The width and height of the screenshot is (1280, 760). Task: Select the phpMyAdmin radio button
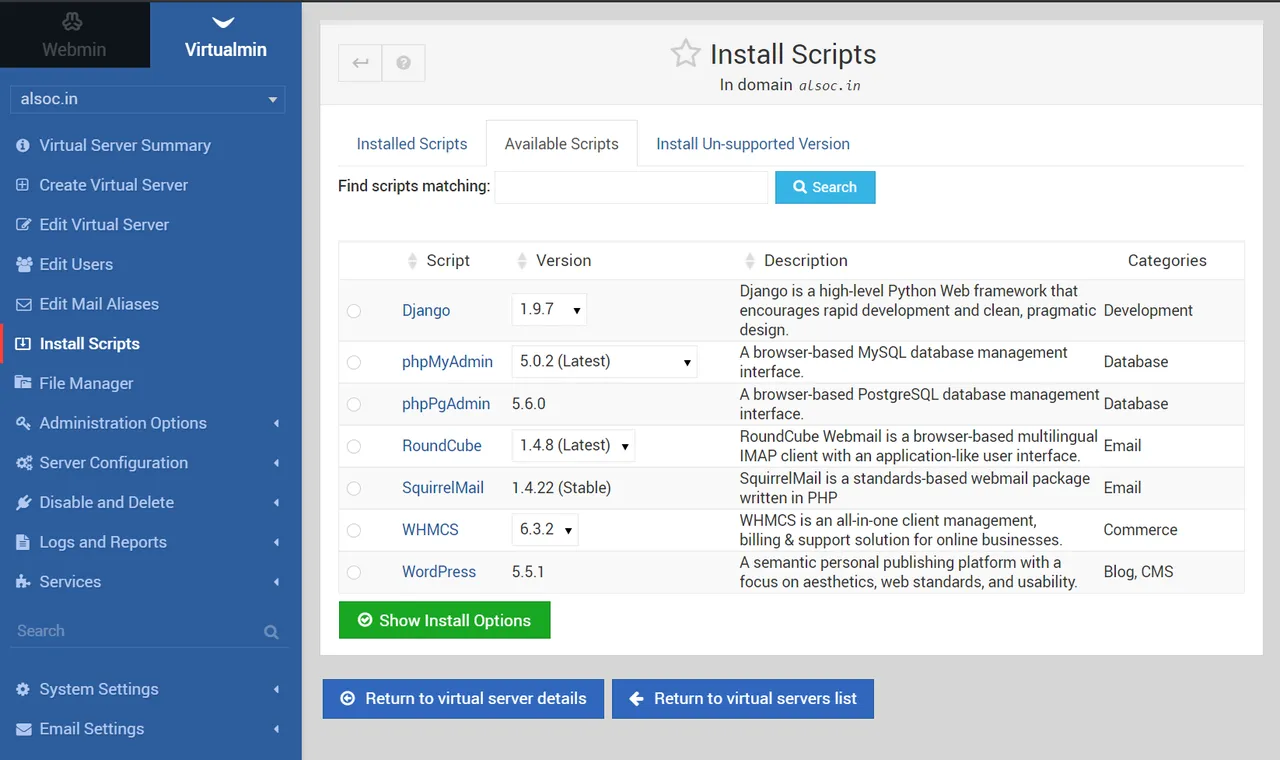[x=354, y=362]
